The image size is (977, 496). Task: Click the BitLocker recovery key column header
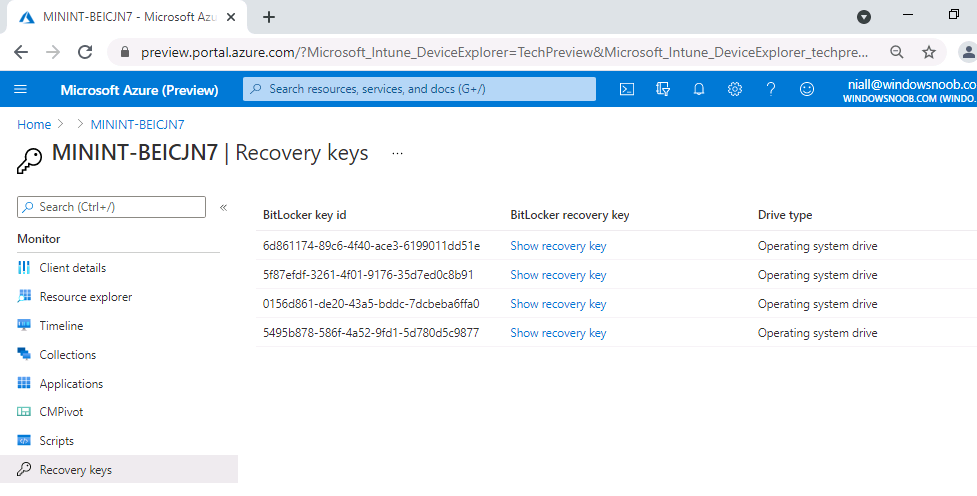point(570,215)
